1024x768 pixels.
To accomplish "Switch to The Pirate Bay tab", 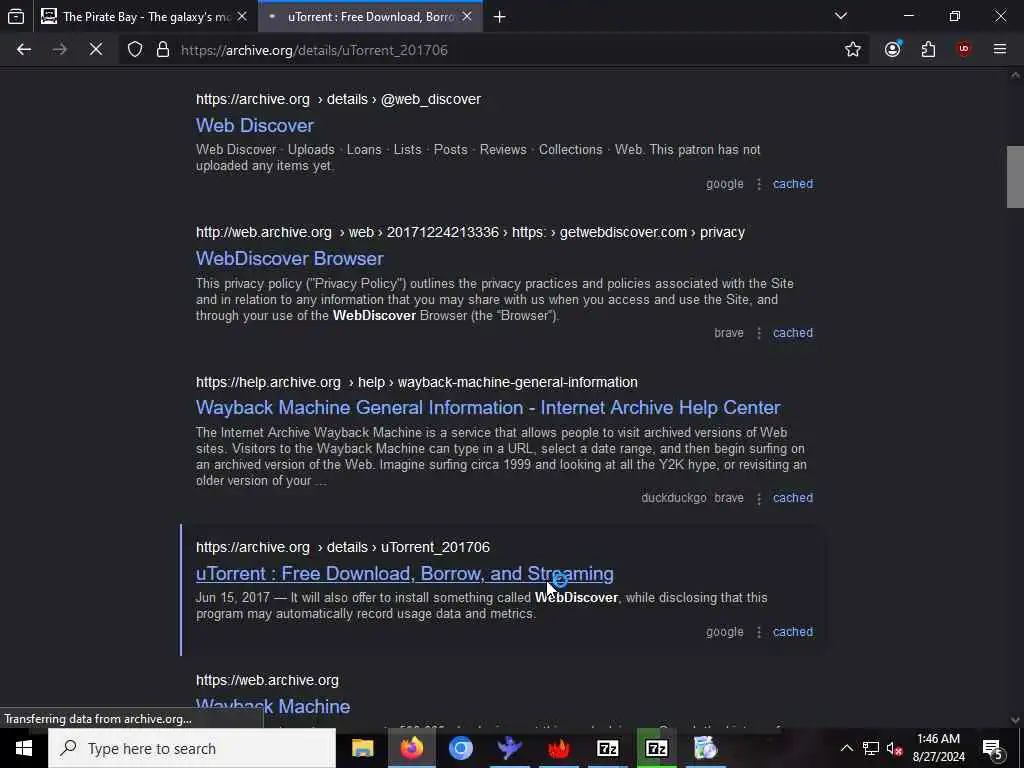I will pos(144,16).
